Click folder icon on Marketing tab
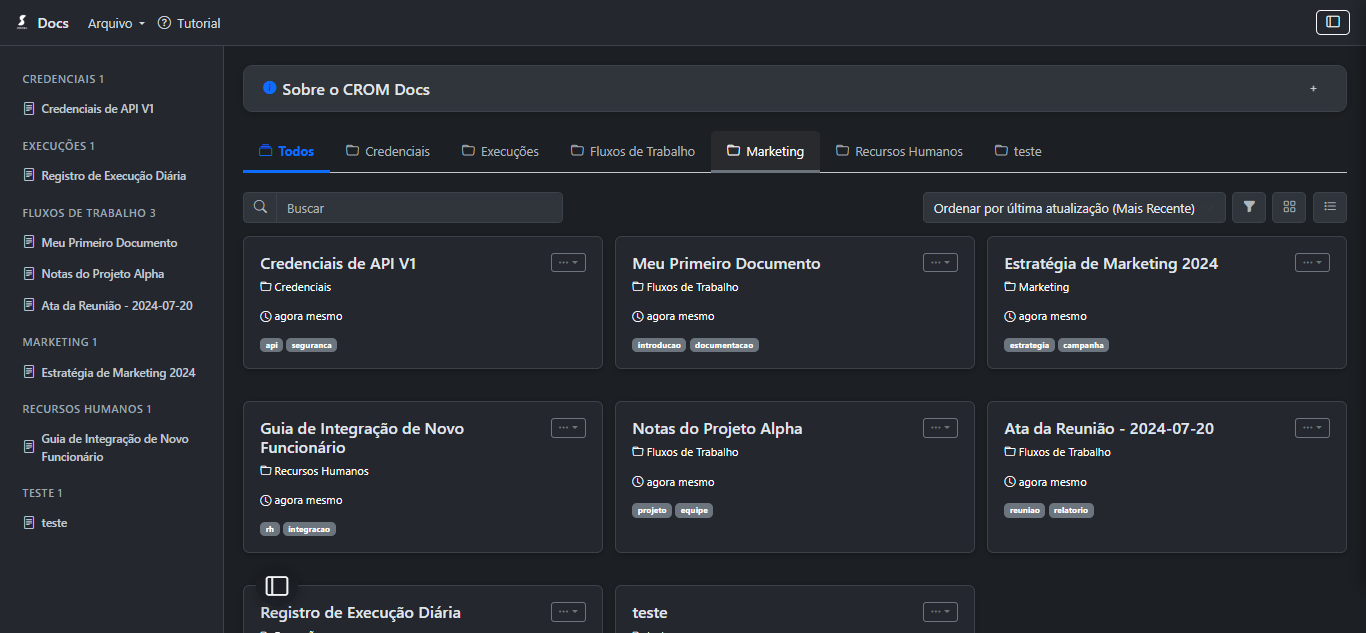The height and width of the screenshot is (633, 1366). click(734, 151)
